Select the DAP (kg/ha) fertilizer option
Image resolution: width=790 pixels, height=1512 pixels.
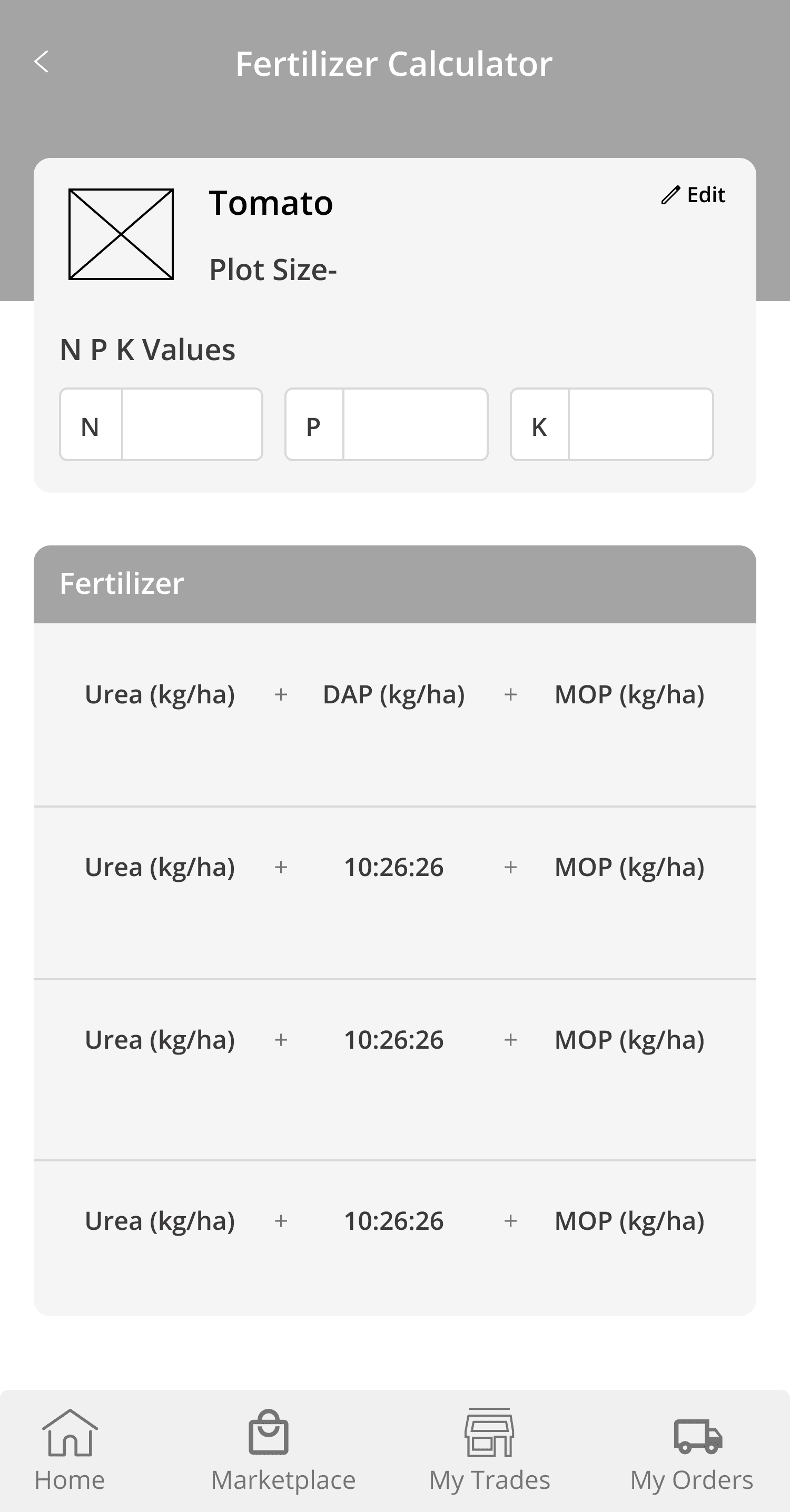[x=393, y=695]
